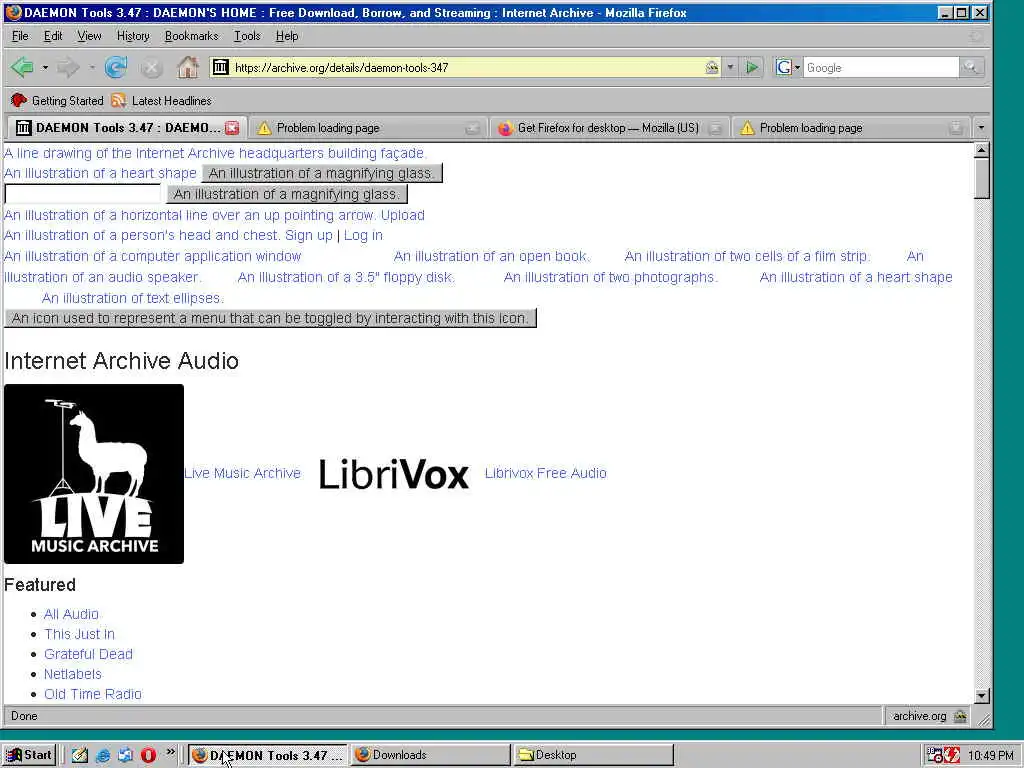Open the History menu
Image resolution: width=1024 pixels, height=768 pixels.
(133, 36)
